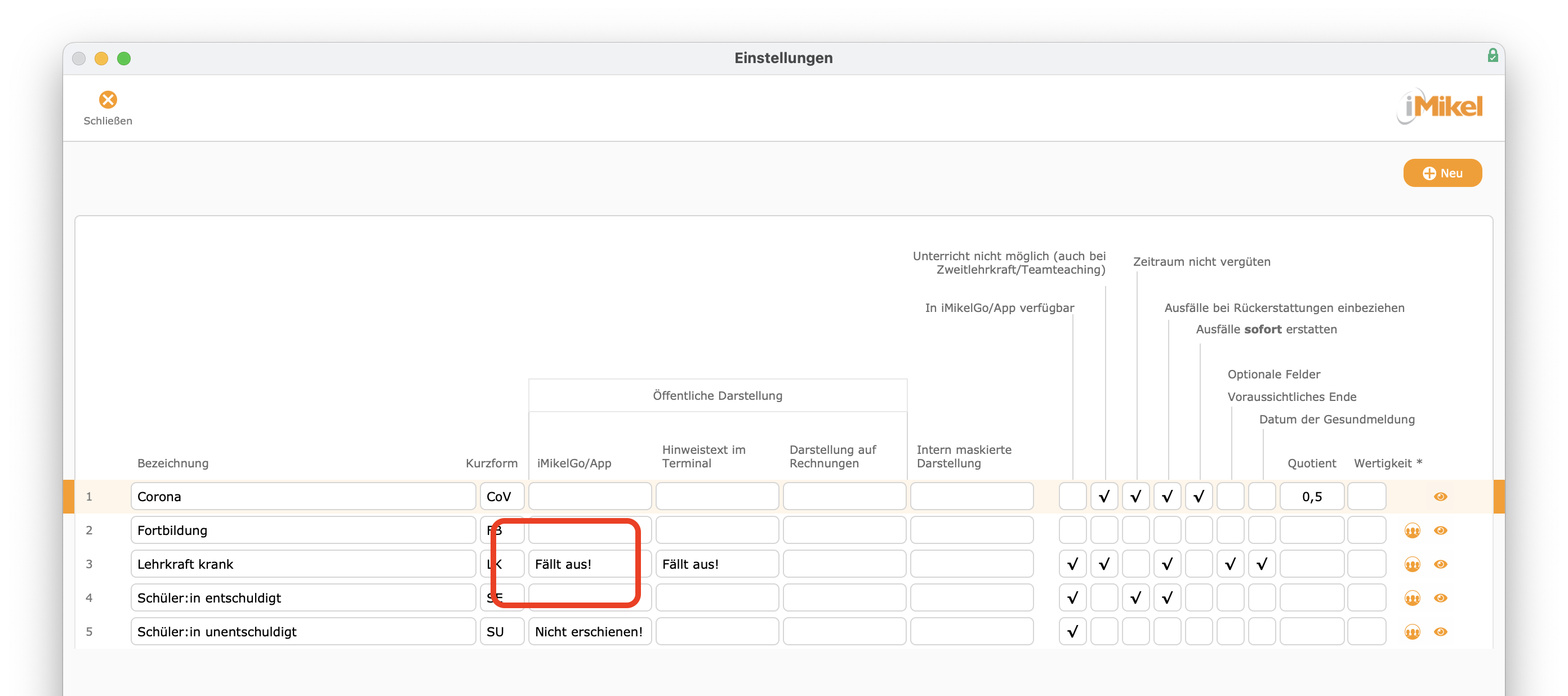Image resolution: width=1568 pixels, height=696 pixels.
Task: Open group icon for Schüler:in entschuldigt
Action: 1412,598
